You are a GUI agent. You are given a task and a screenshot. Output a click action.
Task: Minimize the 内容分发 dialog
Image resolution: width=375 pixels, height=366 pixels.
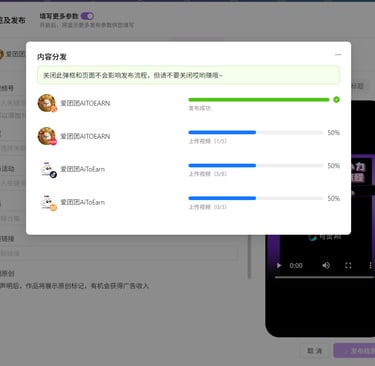pyautogui.click(x=338, y=54)
